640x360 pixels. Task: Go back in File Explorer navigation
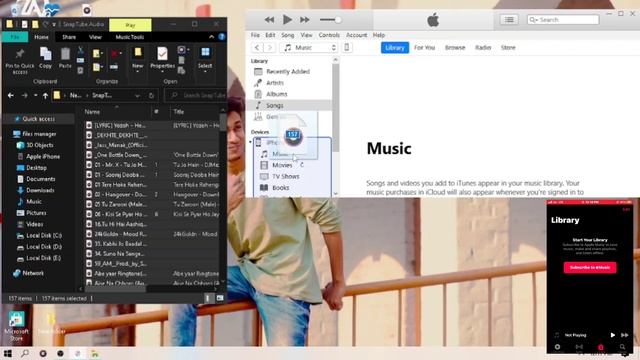(11, 96)
